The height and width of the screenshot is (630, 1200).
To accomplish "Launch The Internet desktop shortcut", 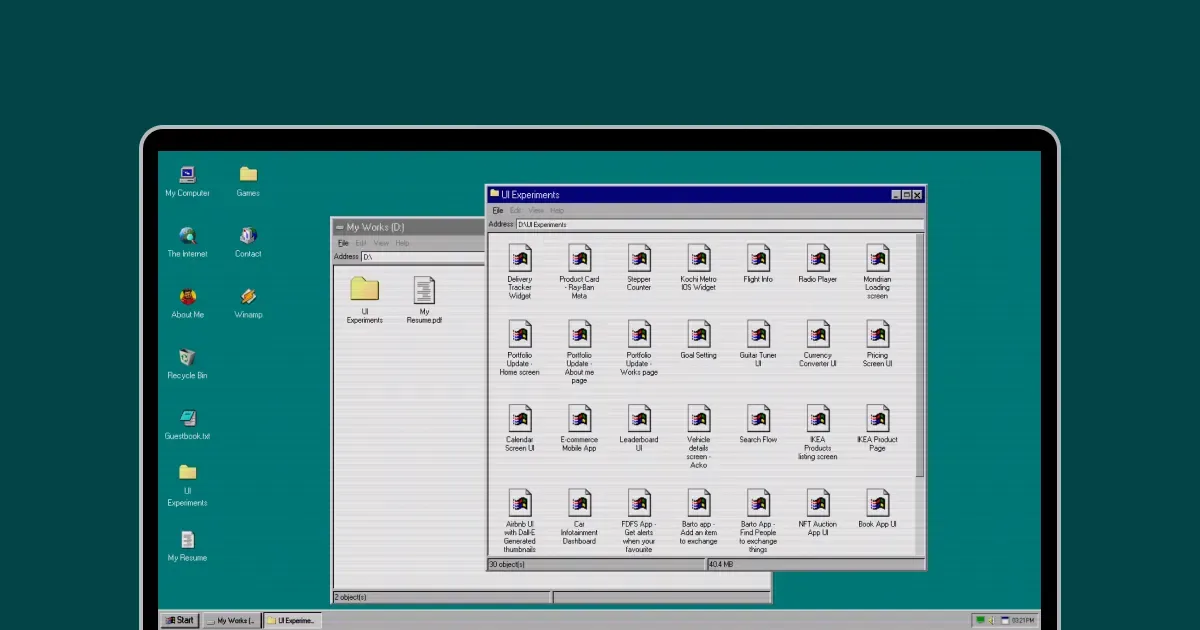I will 188,242.
